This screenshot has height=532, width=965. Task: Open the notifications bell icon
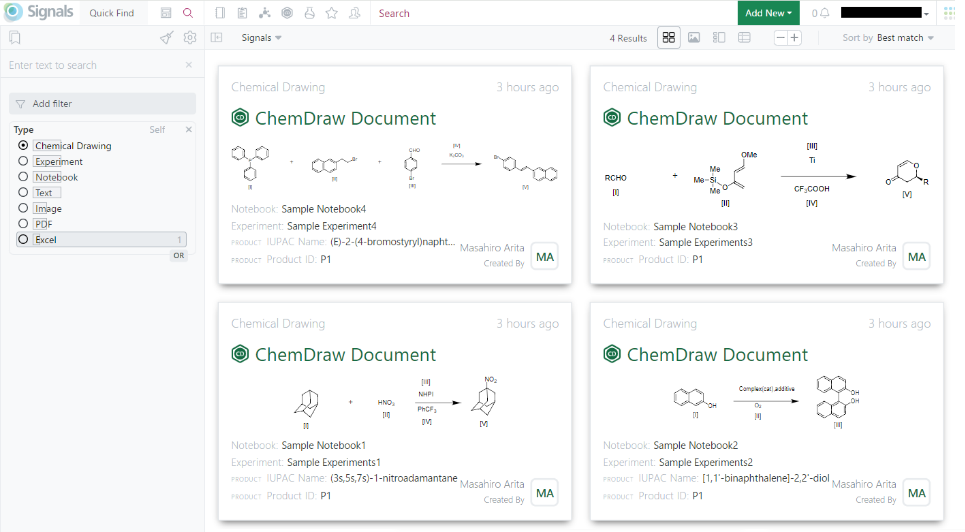pyautogui.click(x=824, y=13)
